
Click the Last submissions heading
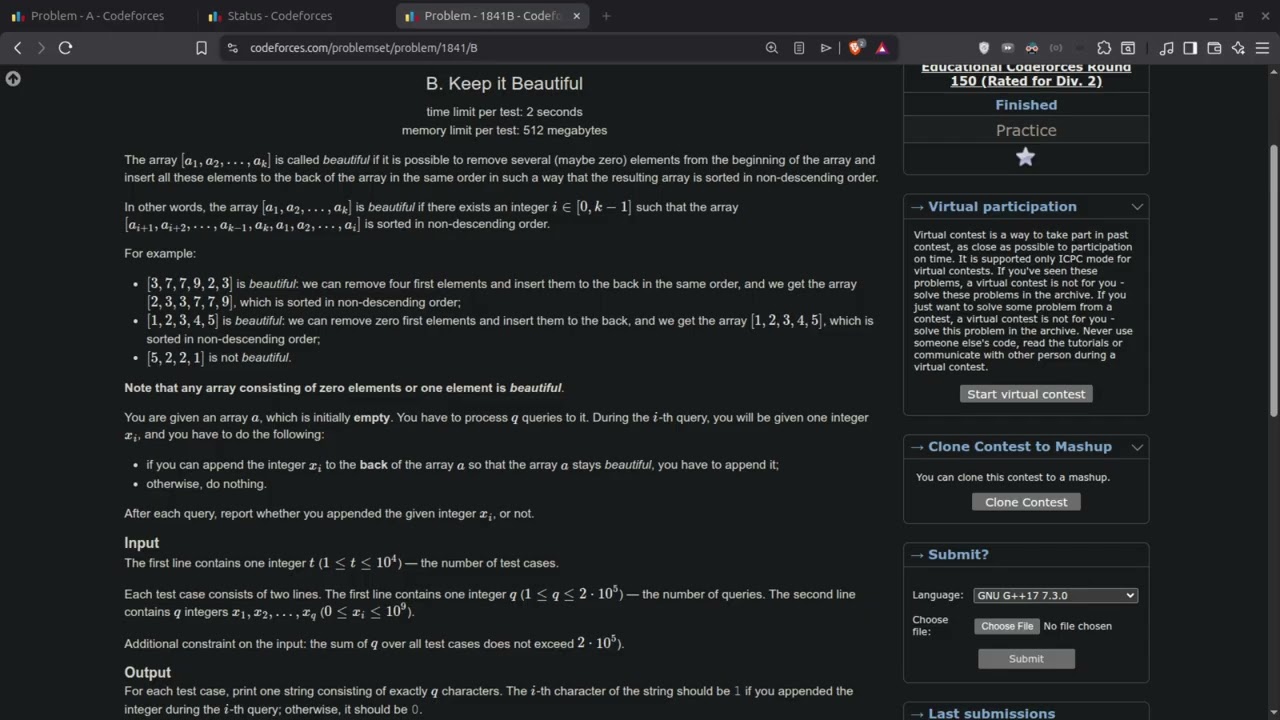pos(991,713)
